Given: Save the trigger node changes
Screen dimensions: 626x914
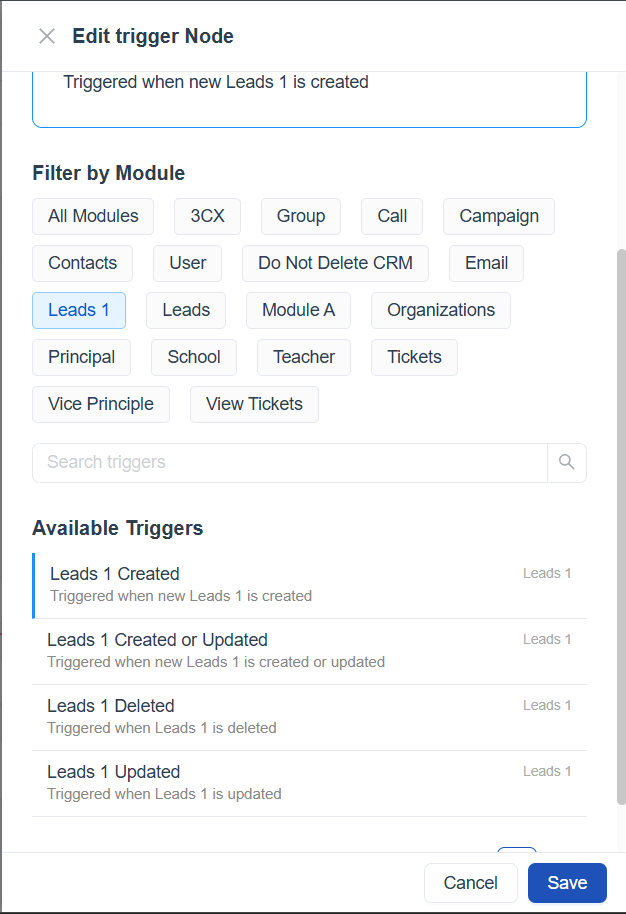Looking at the screenshot, I should point(567,883).
